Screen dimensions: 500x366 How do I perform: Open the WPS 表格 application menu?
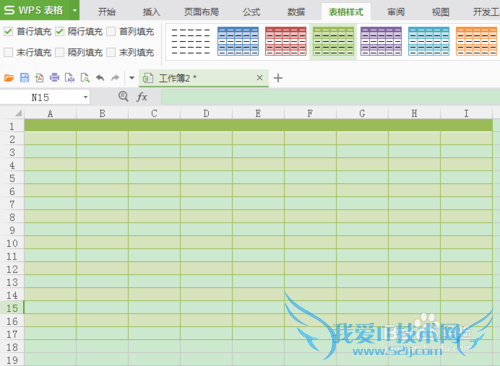coord(35,10)
